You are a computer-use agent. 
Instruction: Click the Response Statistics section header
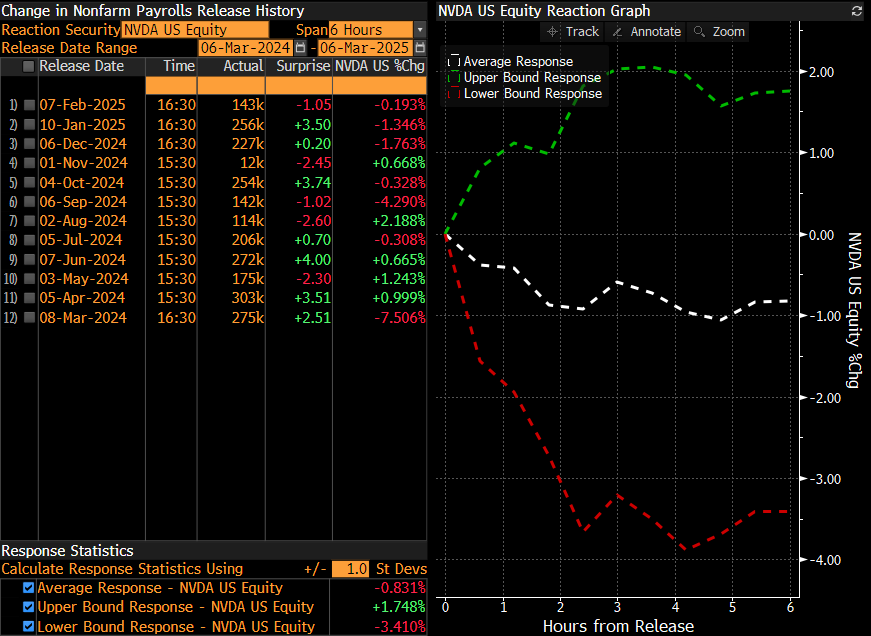pyautogui.click(x=68, y=550)
